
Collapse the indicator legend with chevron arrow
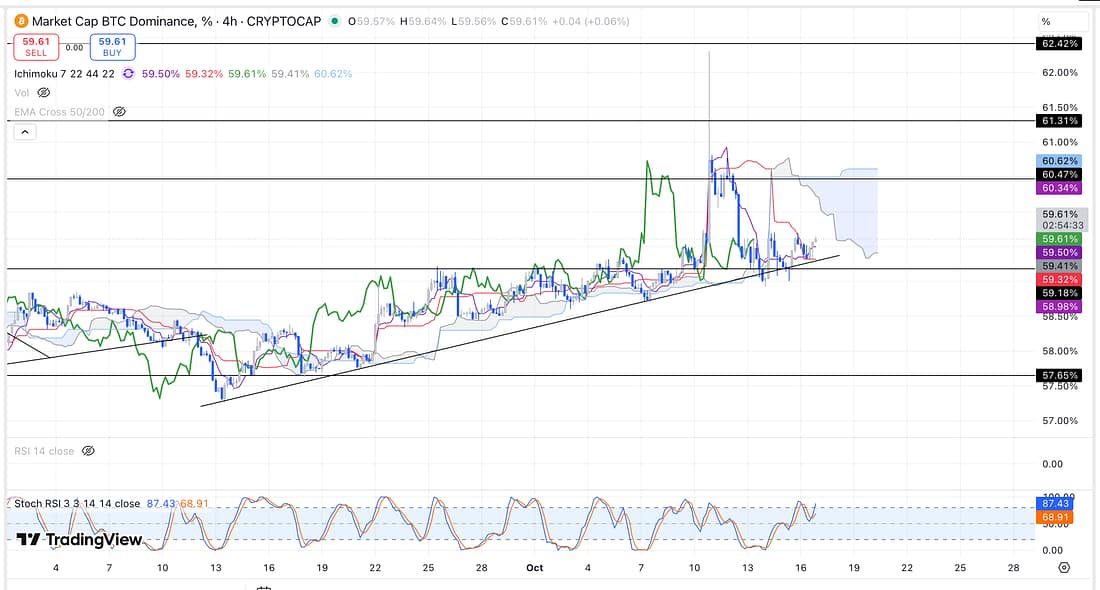pos(25,131)
